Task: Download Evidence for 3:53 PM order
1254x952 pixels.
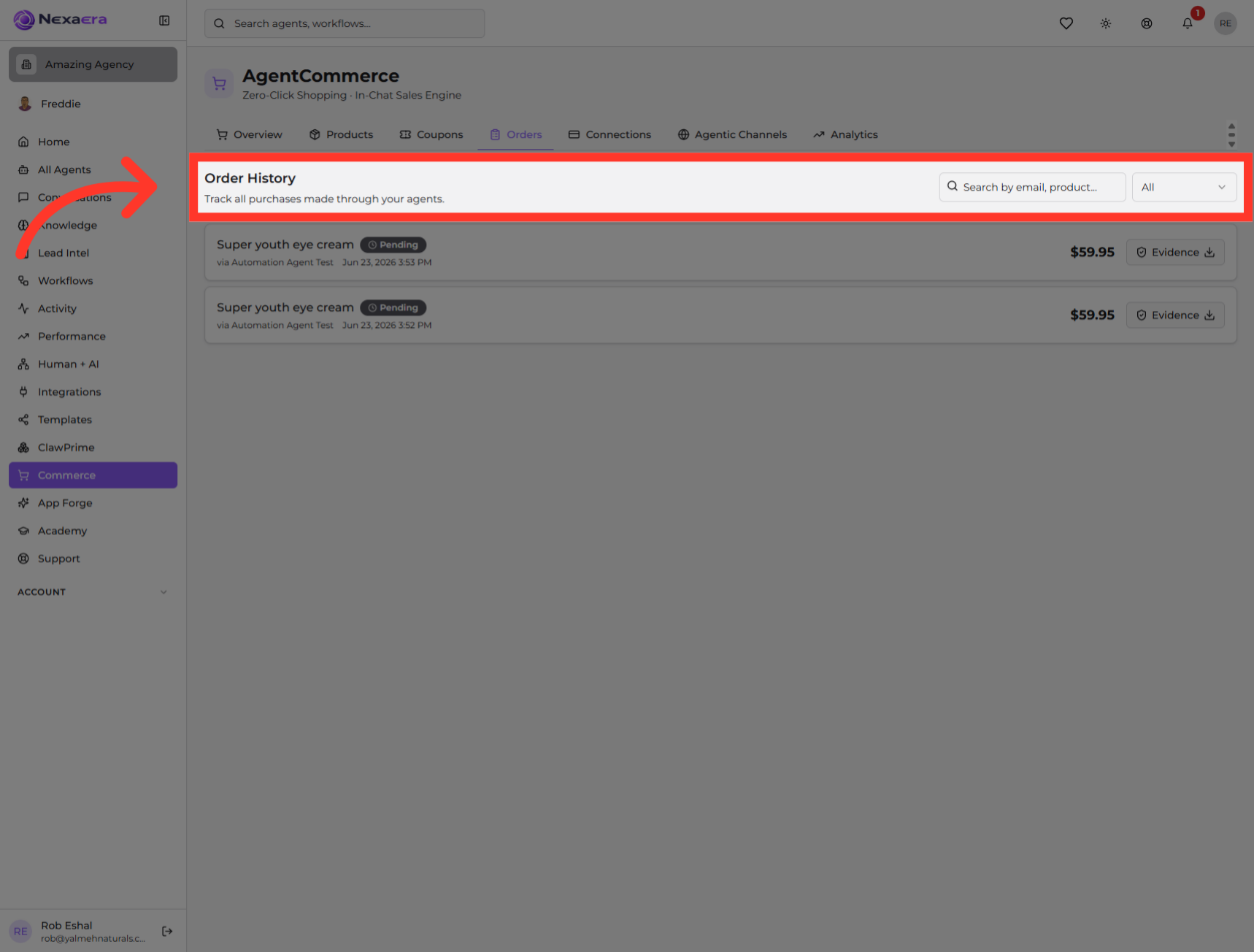Action: click(1175, 252)
